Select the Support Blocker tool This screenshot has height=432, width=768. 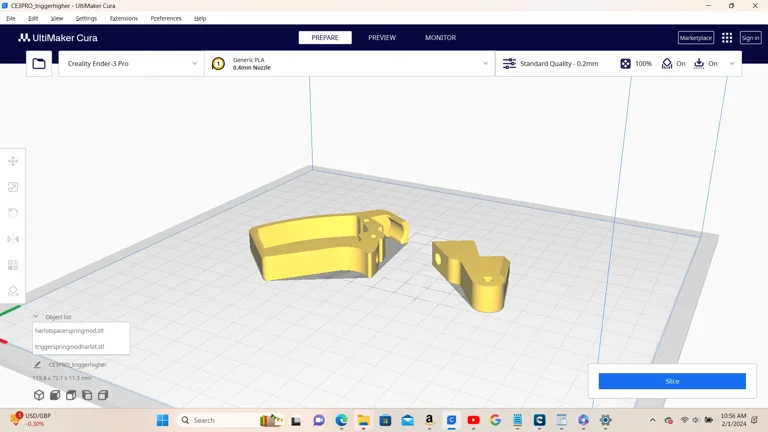click(x=13, y=291)
